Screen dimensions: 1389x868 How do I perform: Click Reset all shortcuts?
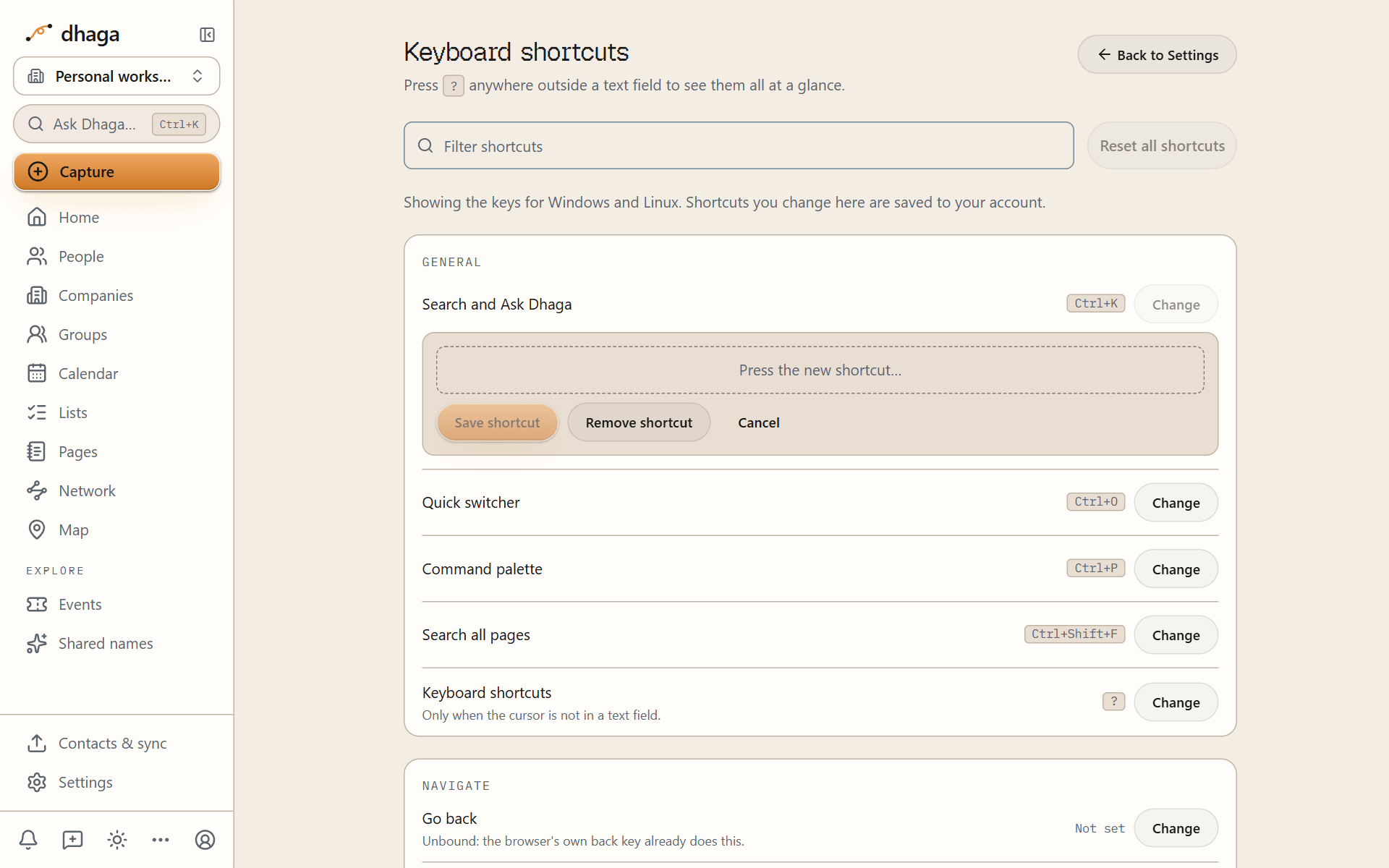click(1162, 145)
